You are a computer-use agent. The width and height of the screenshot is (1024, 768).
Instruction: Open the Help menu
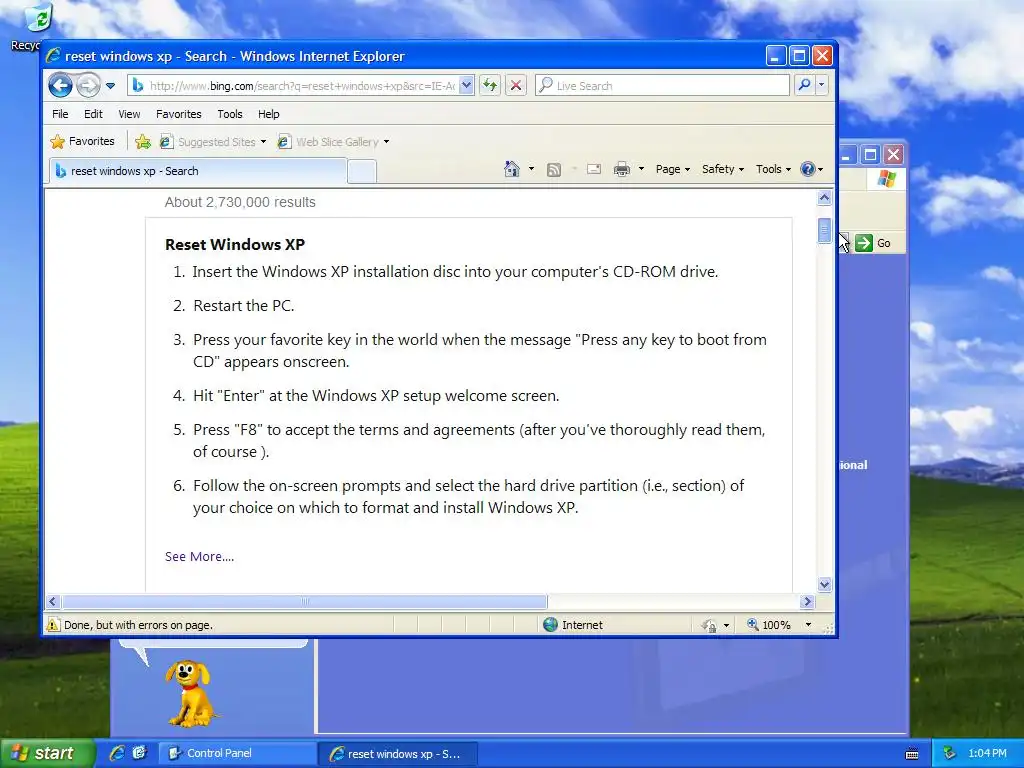268,114
